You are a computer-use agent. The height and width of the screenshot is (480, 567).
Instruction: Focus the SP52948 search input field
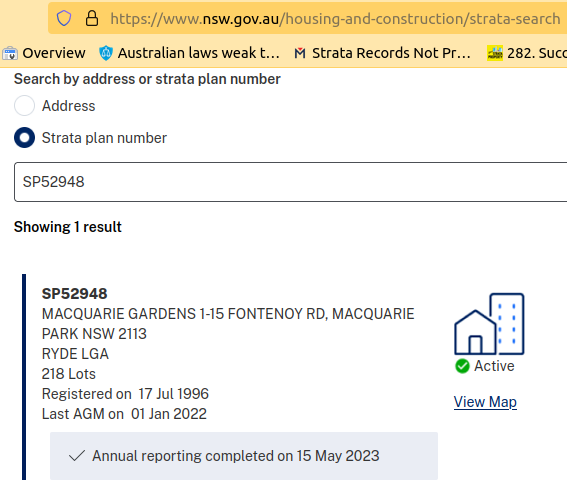pyautogui.click(x=290, y=182)
